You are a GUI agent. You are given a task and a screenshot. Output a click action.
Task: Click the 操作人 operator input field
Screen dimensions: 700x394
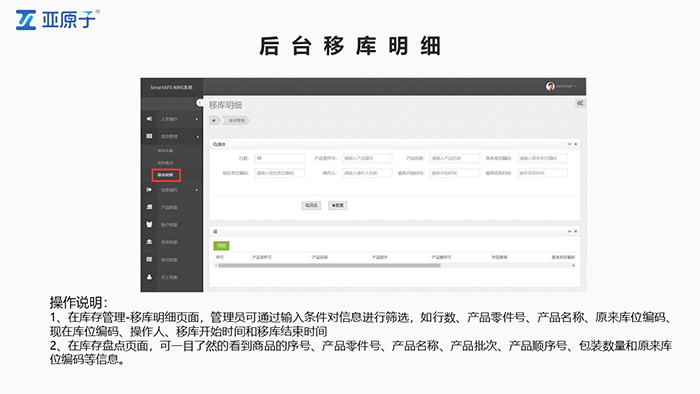tap(367, 173)
